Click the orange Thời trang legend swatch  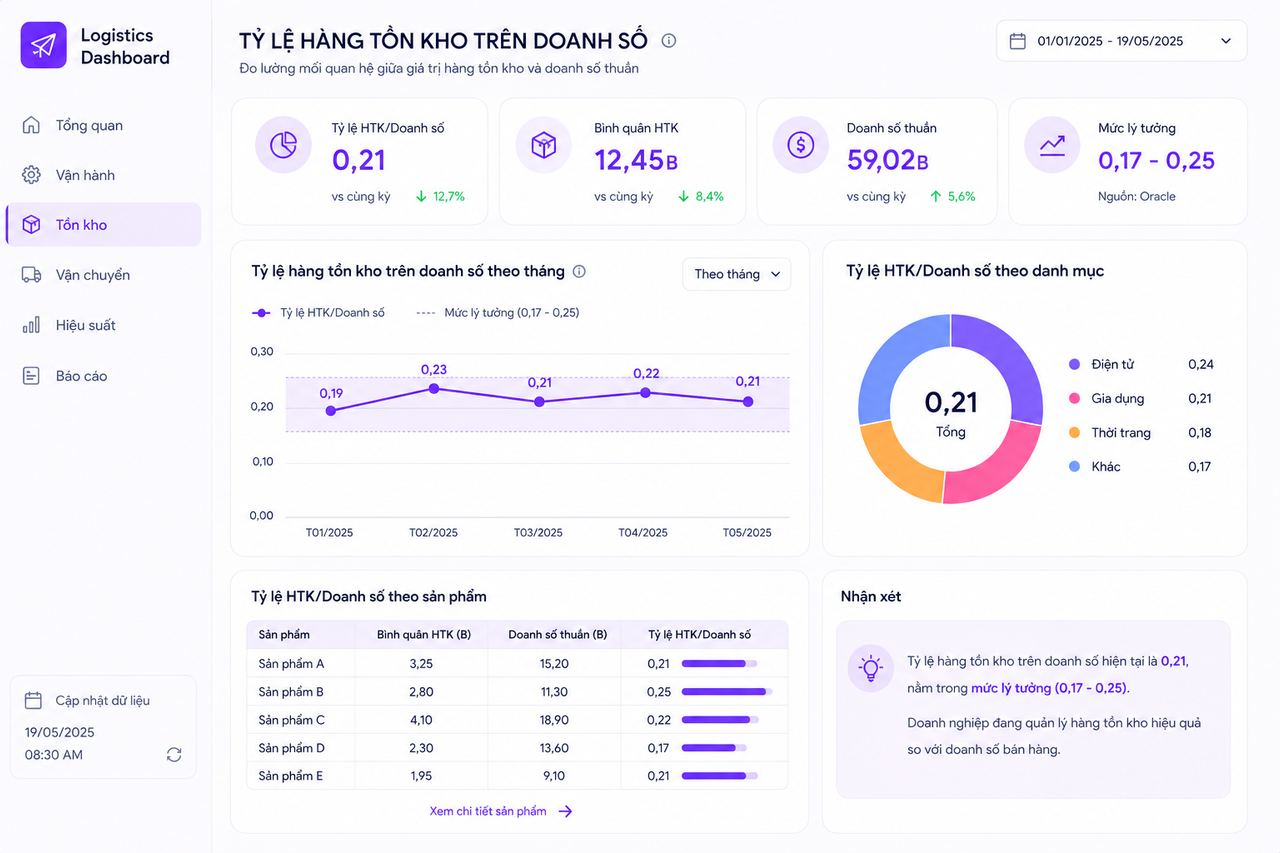(x=1074, y=433)
